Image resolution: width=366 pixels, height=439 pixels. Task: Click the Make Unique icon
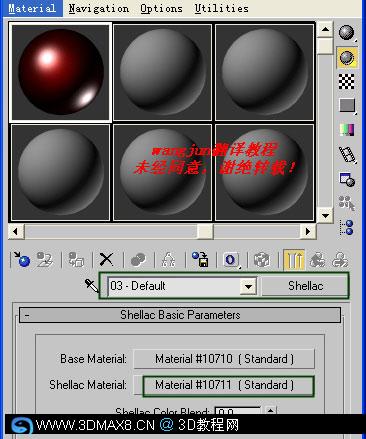click(169, 259)
